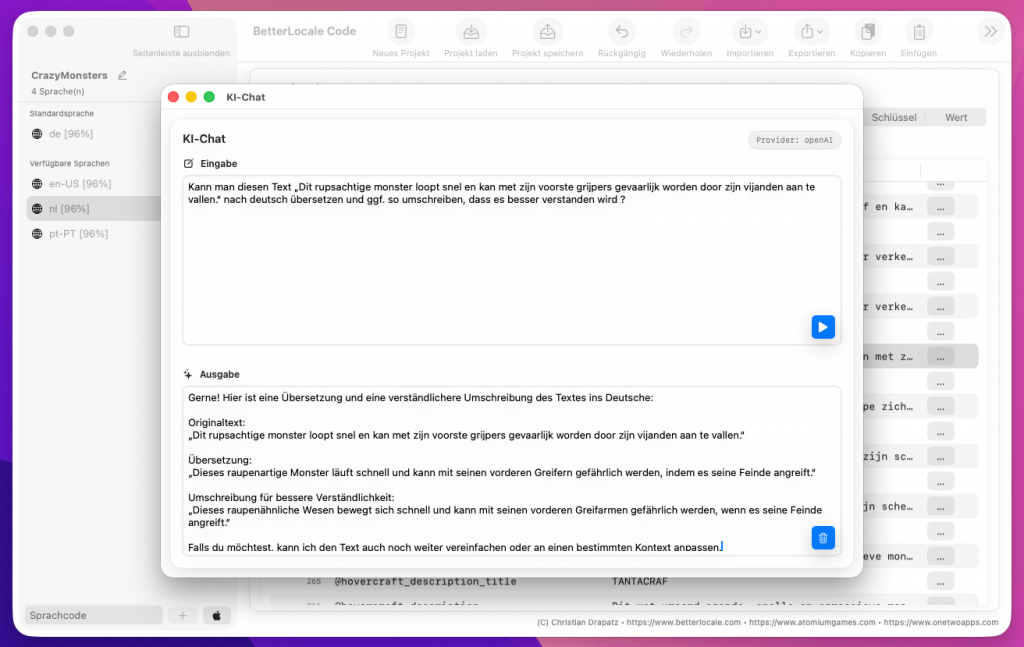1024x647 pixels.
Task: Click into the Sprachcode input field
Action: [92, 616]
